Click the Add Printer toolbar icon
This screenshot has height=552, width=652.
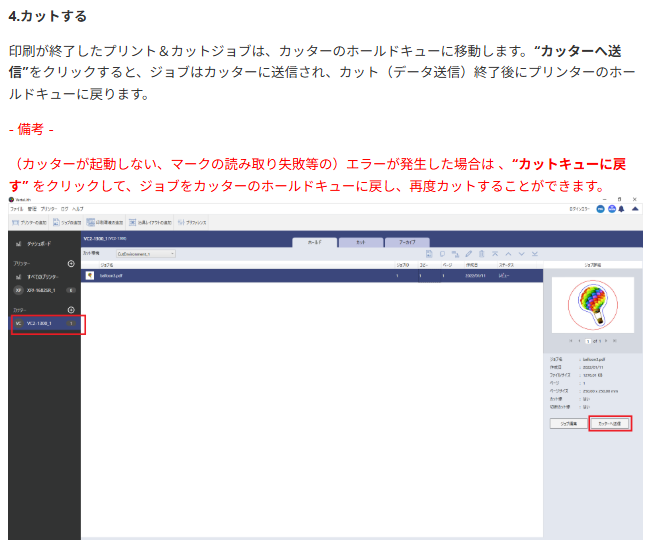point(16,221)
